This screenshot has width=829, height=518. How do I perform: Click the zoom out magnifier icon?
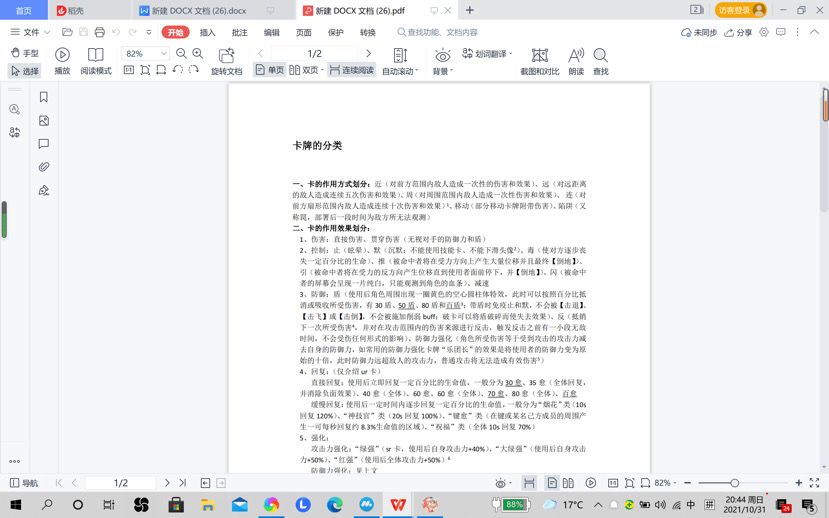(x=181, y=53)
